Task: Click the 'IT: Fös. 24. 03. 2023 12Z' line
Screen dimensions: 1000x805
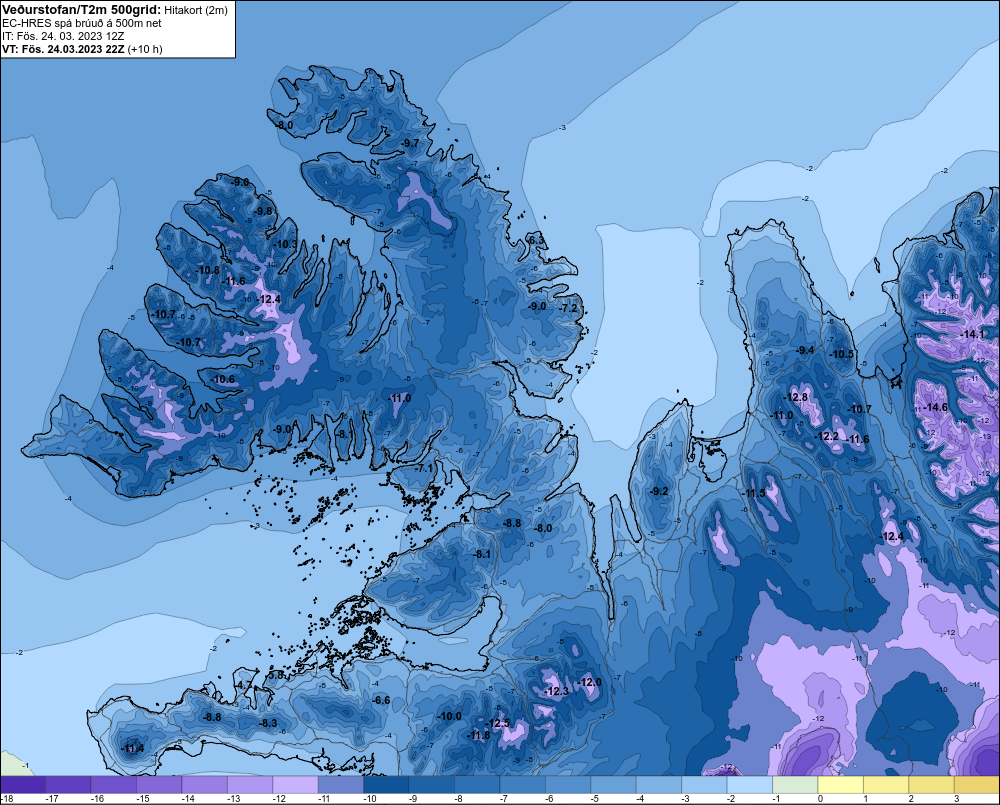Action: point(63,36)
